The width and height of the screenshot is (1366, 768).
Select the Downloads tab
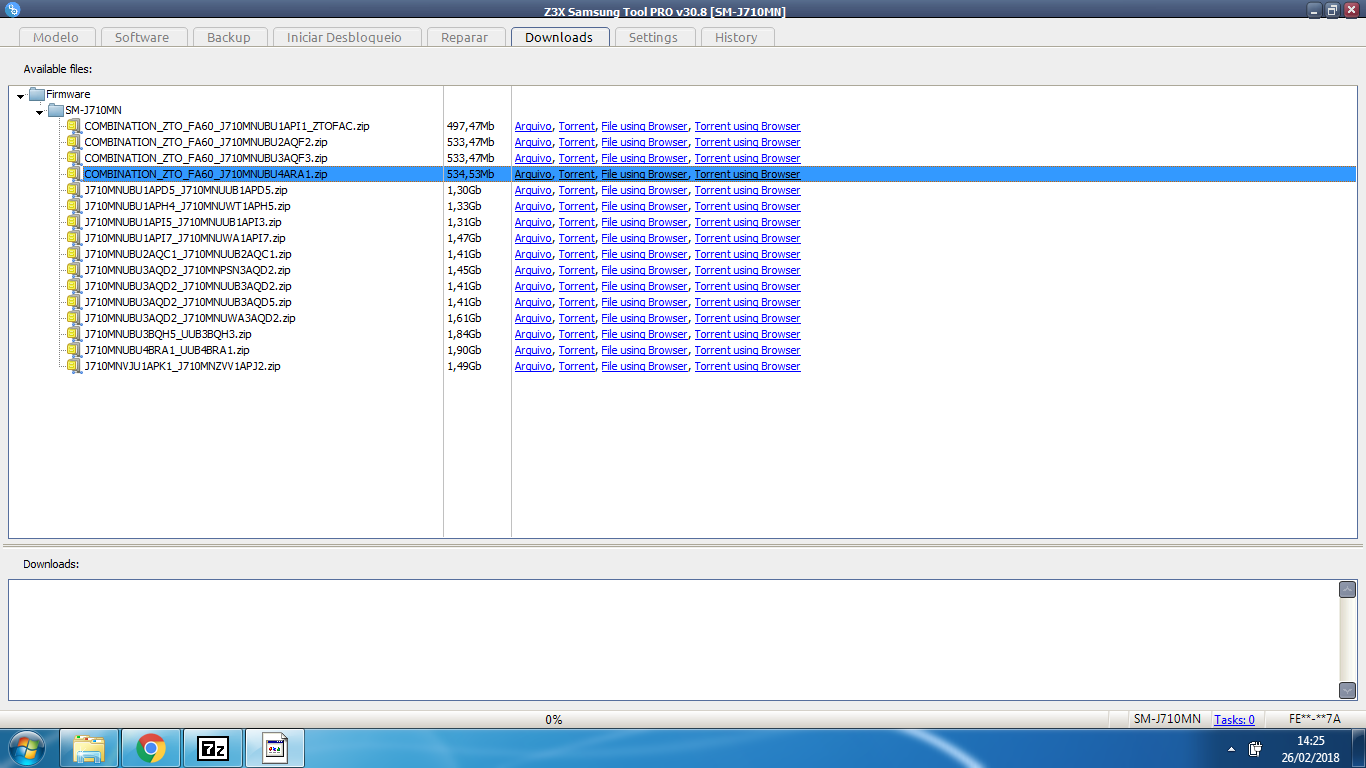[559, 37]
